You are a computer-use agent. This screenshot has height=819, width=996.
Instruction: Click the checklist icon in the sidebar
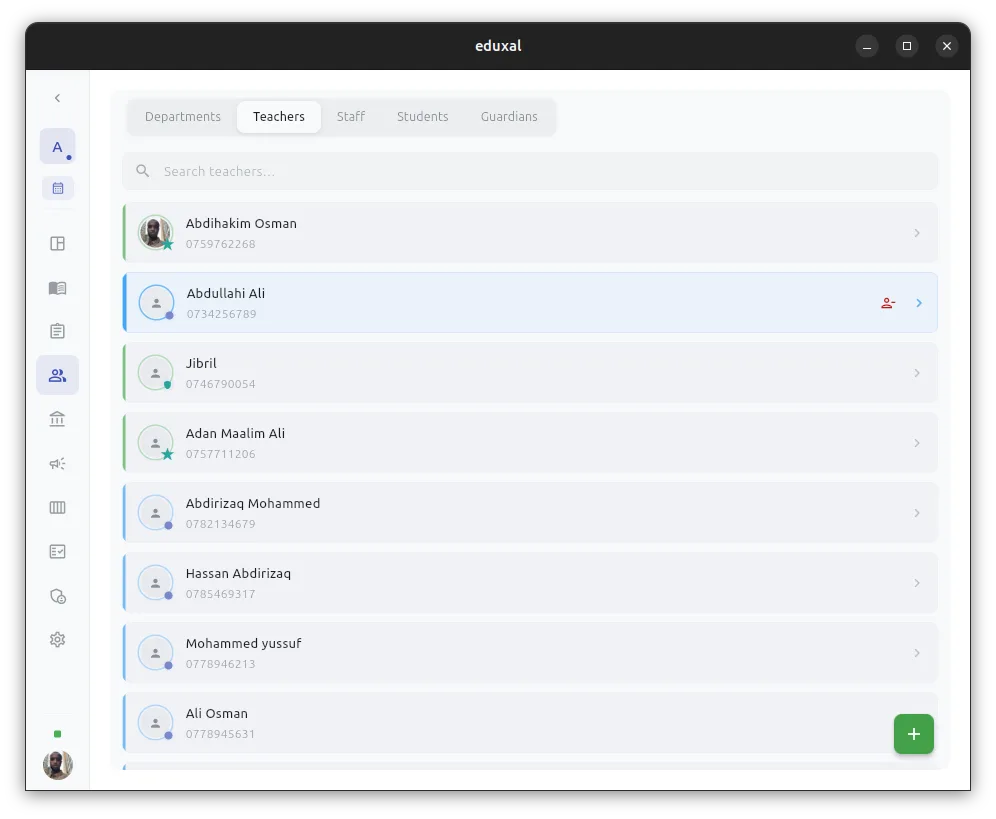pyautogui.click(x=57, y=551)
